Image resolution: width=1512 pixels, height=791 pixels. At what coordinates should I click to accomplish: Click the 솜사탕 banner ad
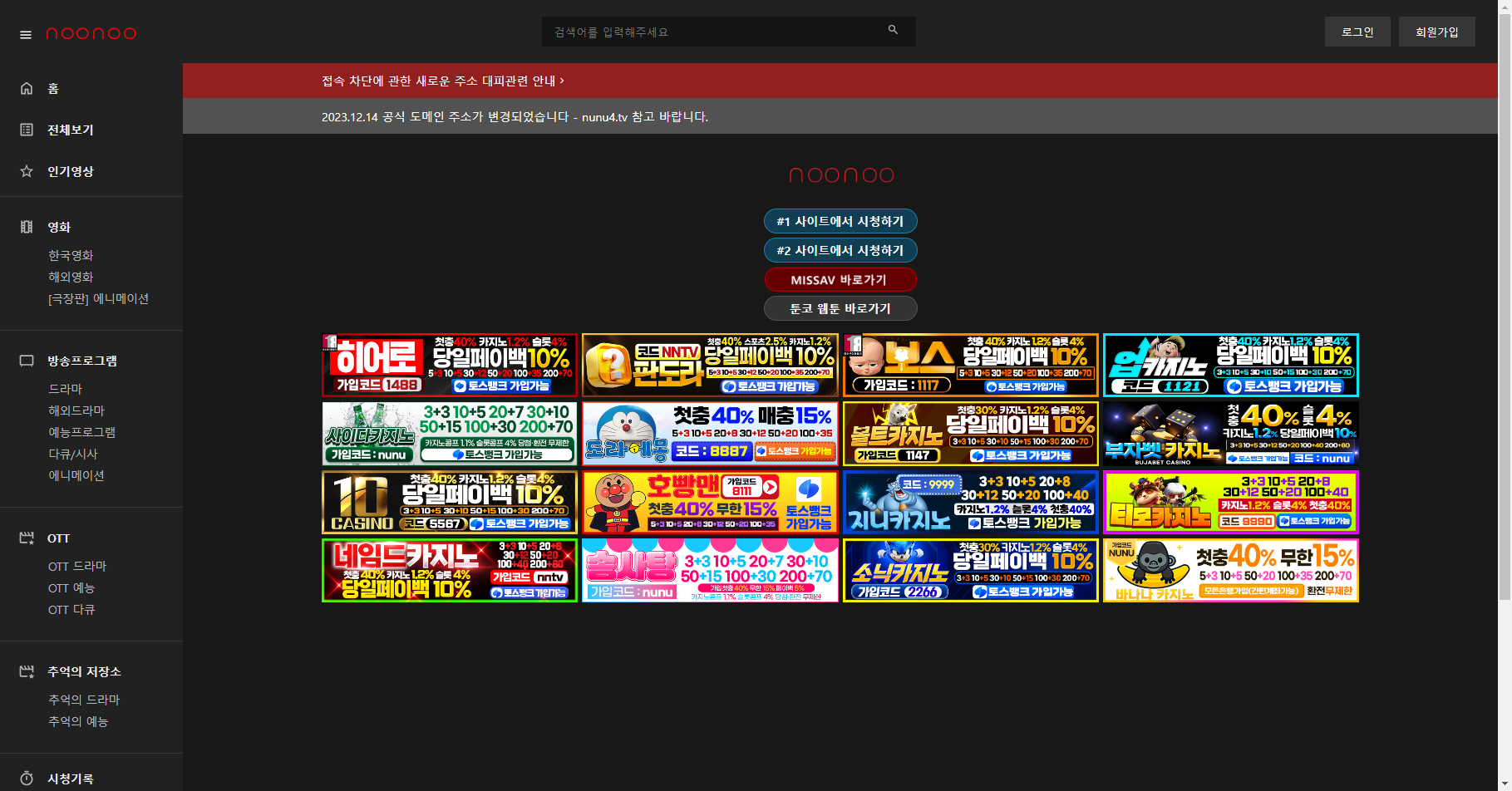[x=710, y=570]
